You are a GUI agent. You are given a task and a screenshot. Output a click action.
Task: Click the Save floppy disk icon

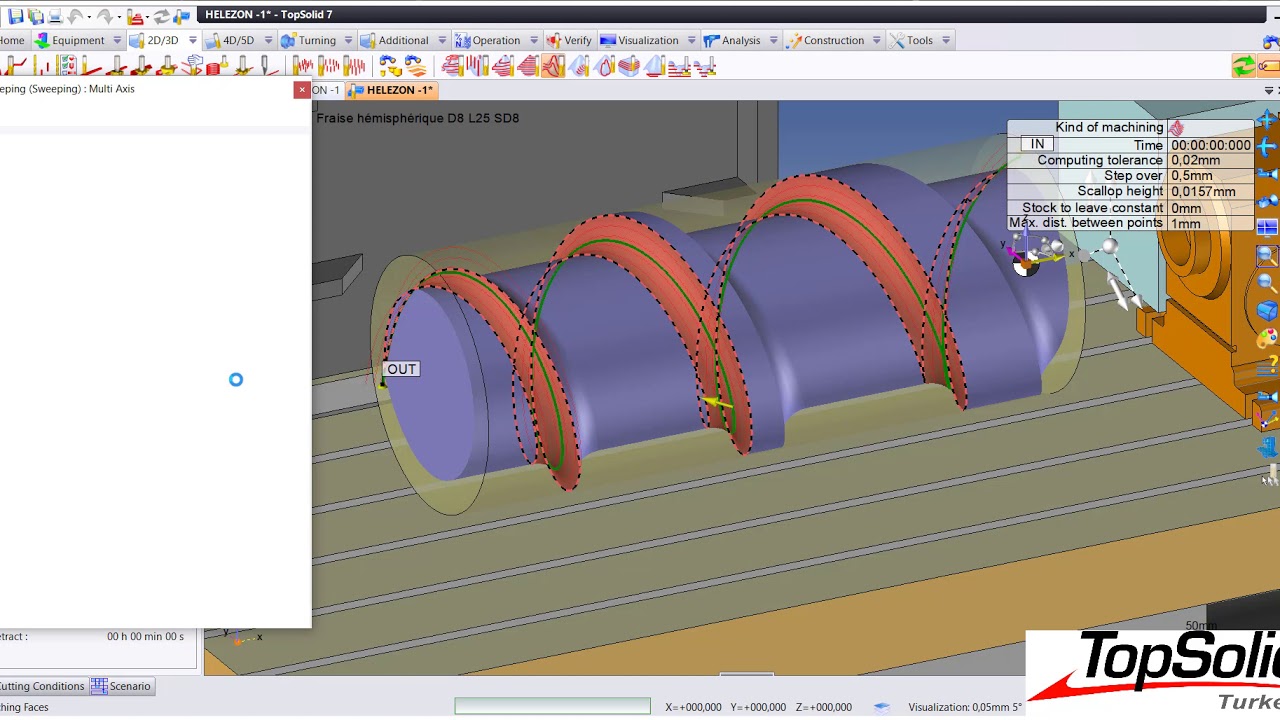16,15
